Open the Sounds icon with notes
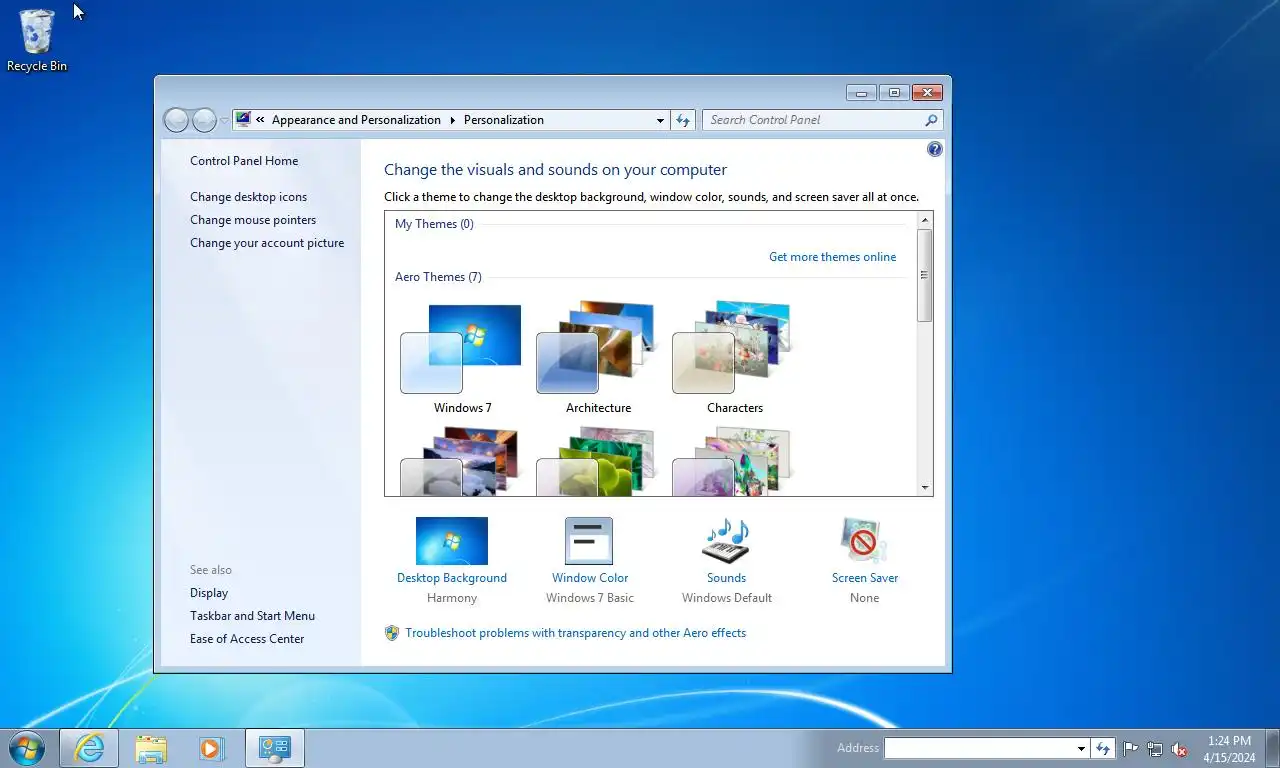Viewport: 1280px width, 768px height. click(x=726, y=541)
